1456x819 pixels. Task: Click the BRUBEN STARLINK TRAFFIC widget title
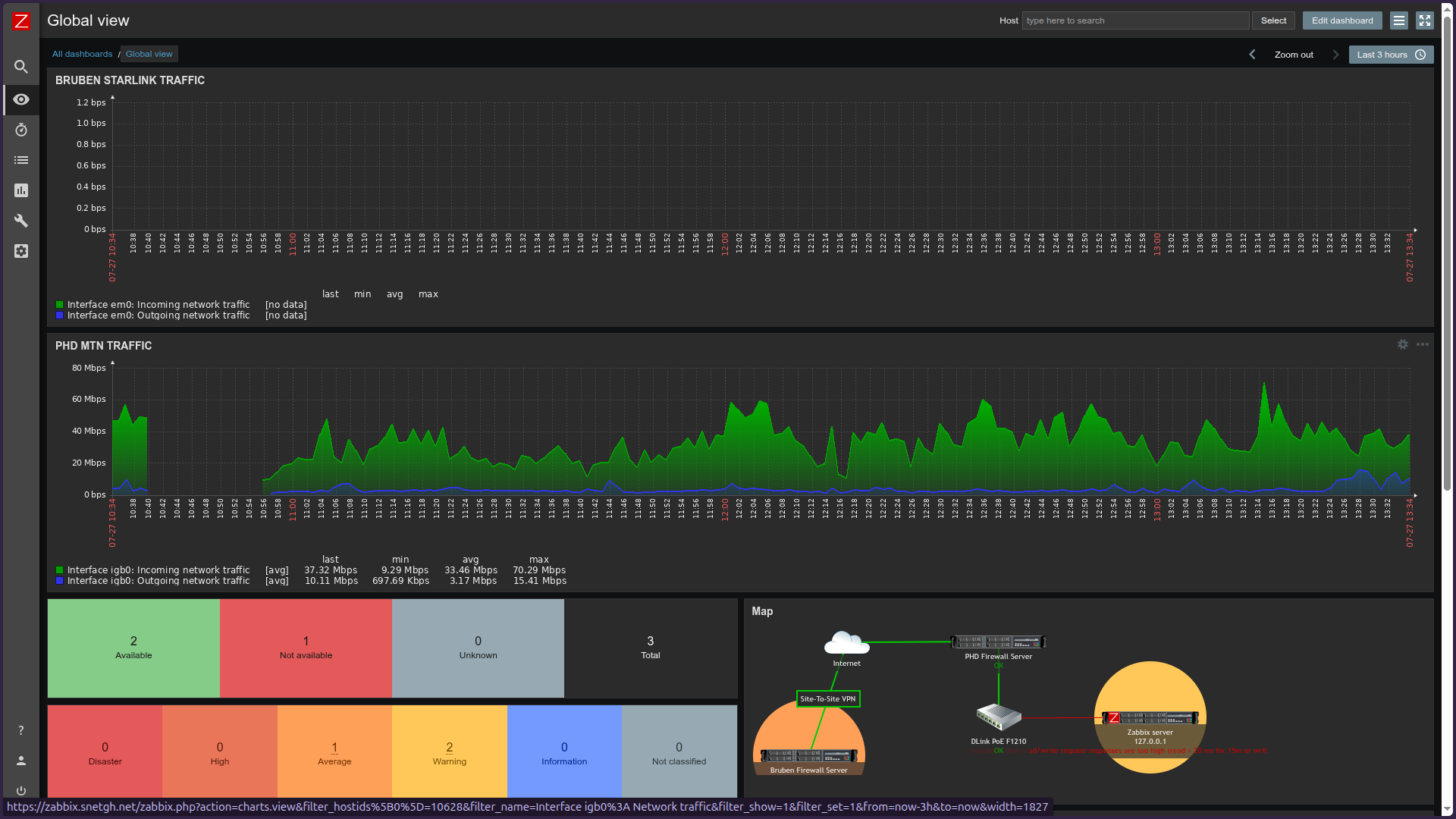tap(130, 80)
